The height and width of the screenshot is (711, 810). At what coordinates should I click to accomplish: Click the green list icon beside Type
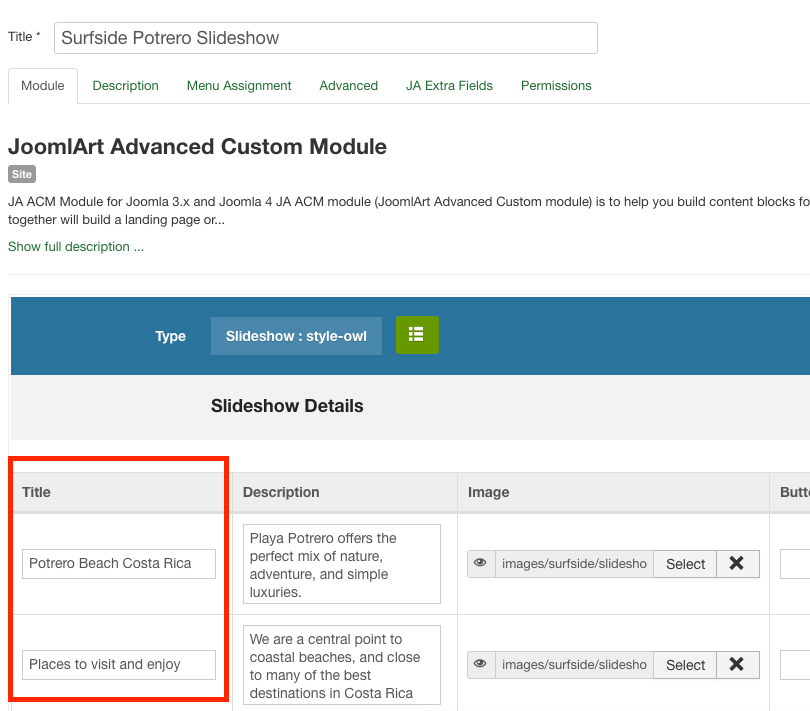pyautogui.click(x=417, y=335)
